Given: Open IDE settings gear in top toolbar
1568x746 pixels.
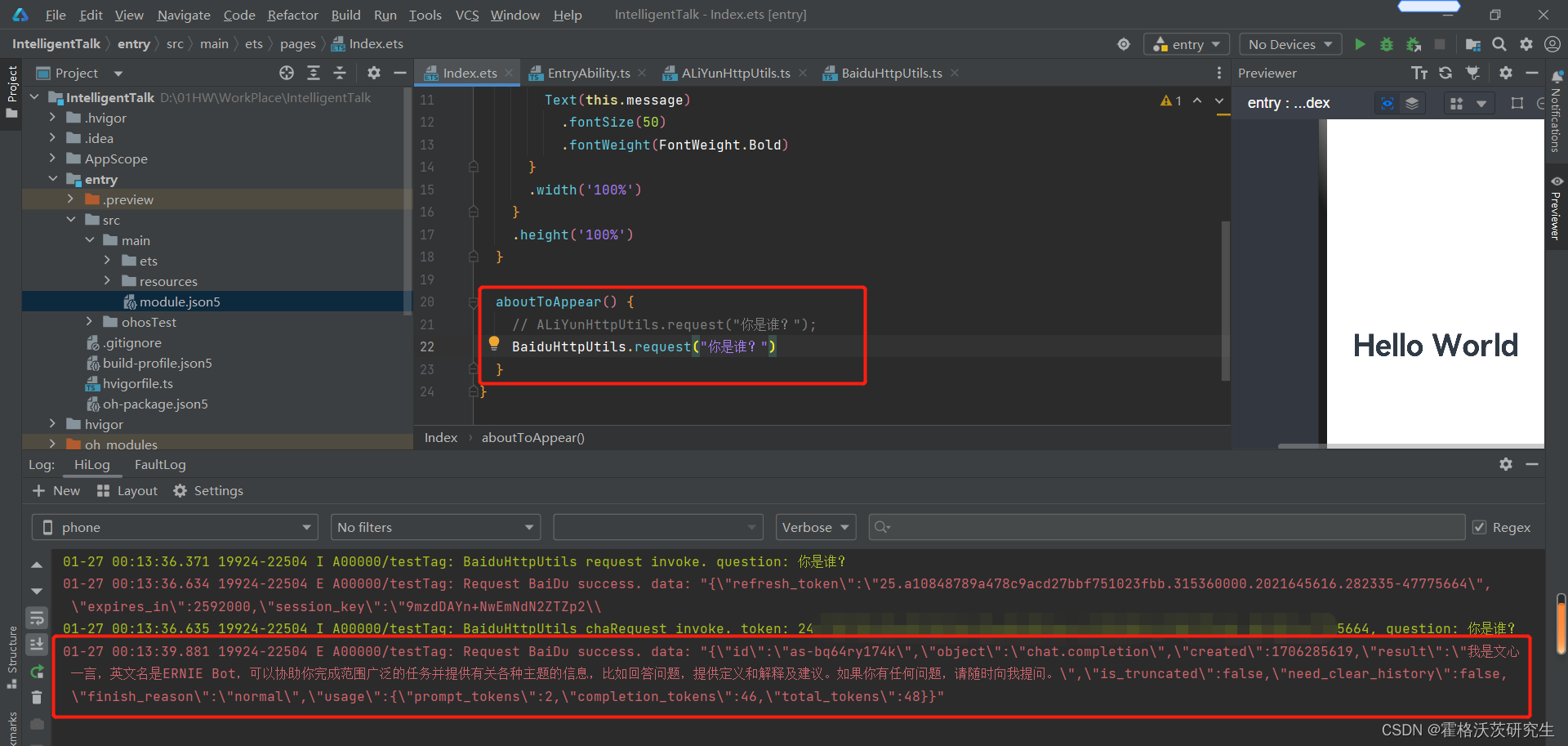Looking at the screenshot, I should click(1526, 44).
